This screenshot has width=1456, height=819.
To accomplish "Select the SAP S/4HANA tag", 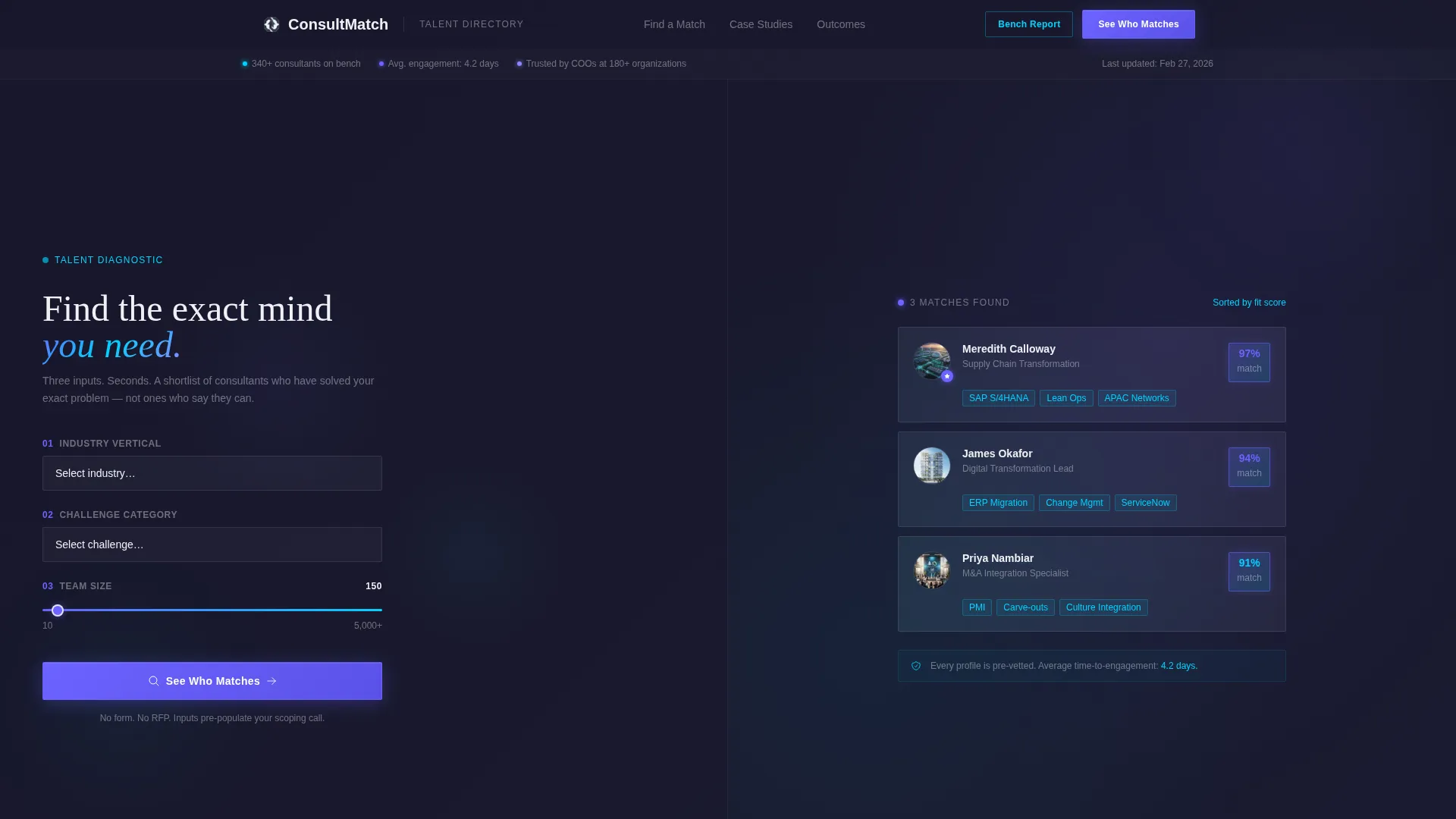I will pyautogui.click(x=998, y=398).
